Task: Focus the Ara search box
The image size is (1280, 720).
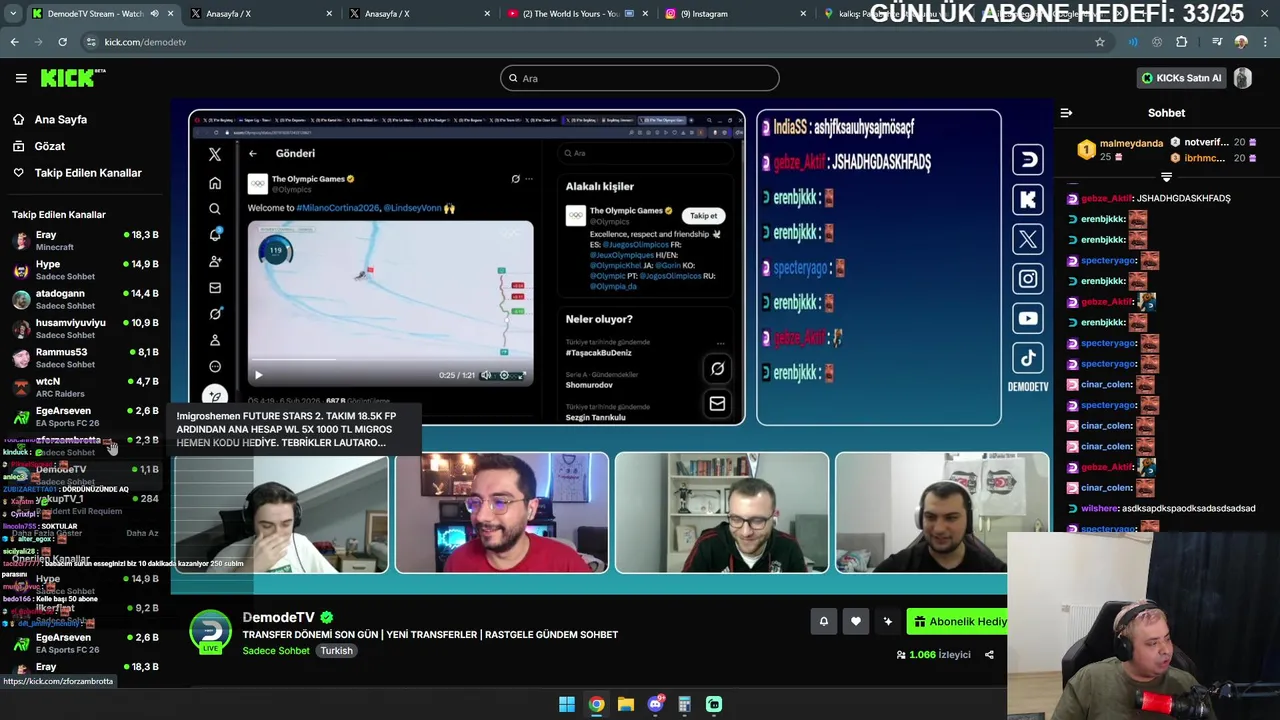Action: [x=640, y=78]
